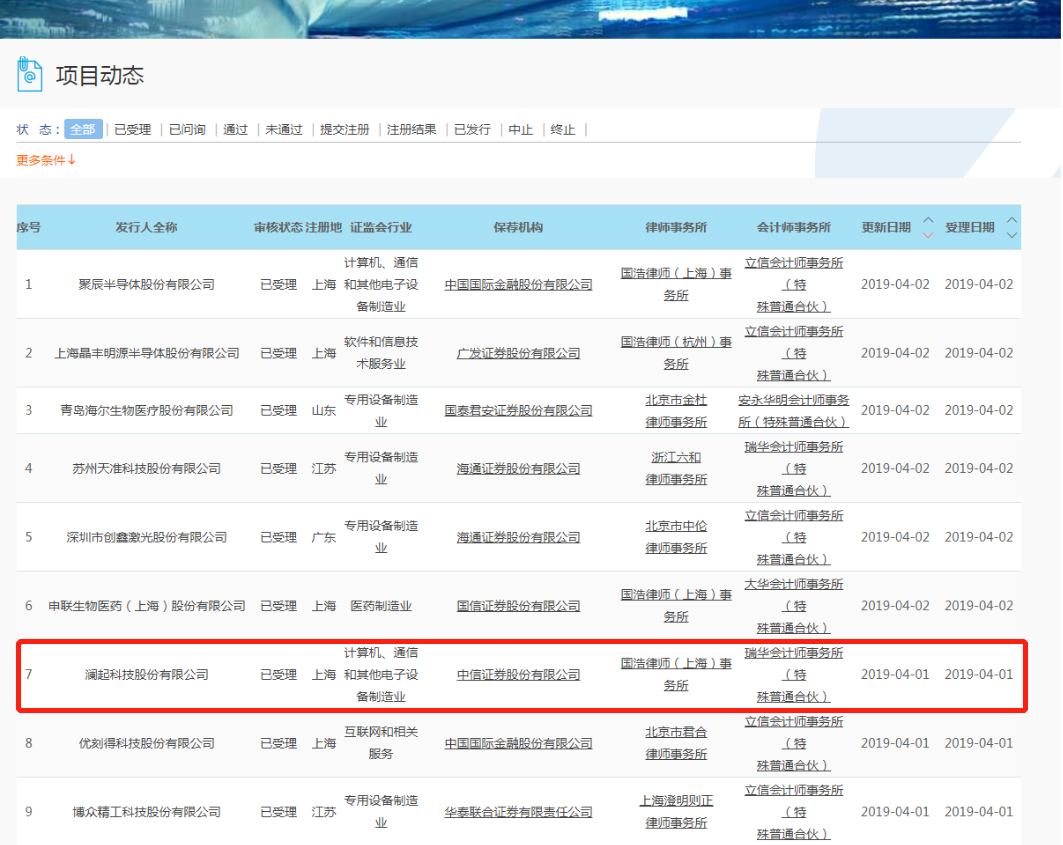Select the 全部 status filter
Image resolution: width=1063 pixels, height=845 pixels.
[83, 129]
